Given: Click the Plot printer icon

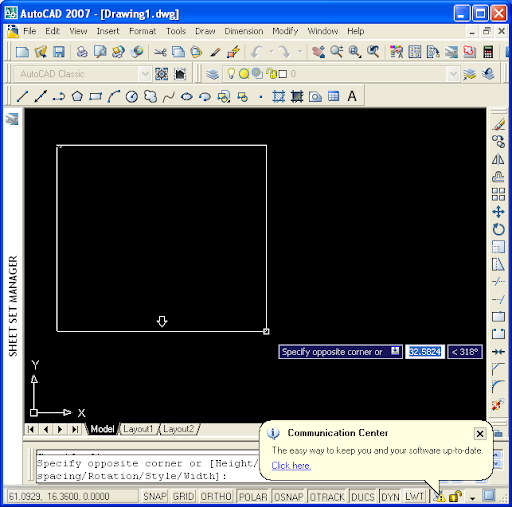Looking at the screenshot, I should click(82, 52).
